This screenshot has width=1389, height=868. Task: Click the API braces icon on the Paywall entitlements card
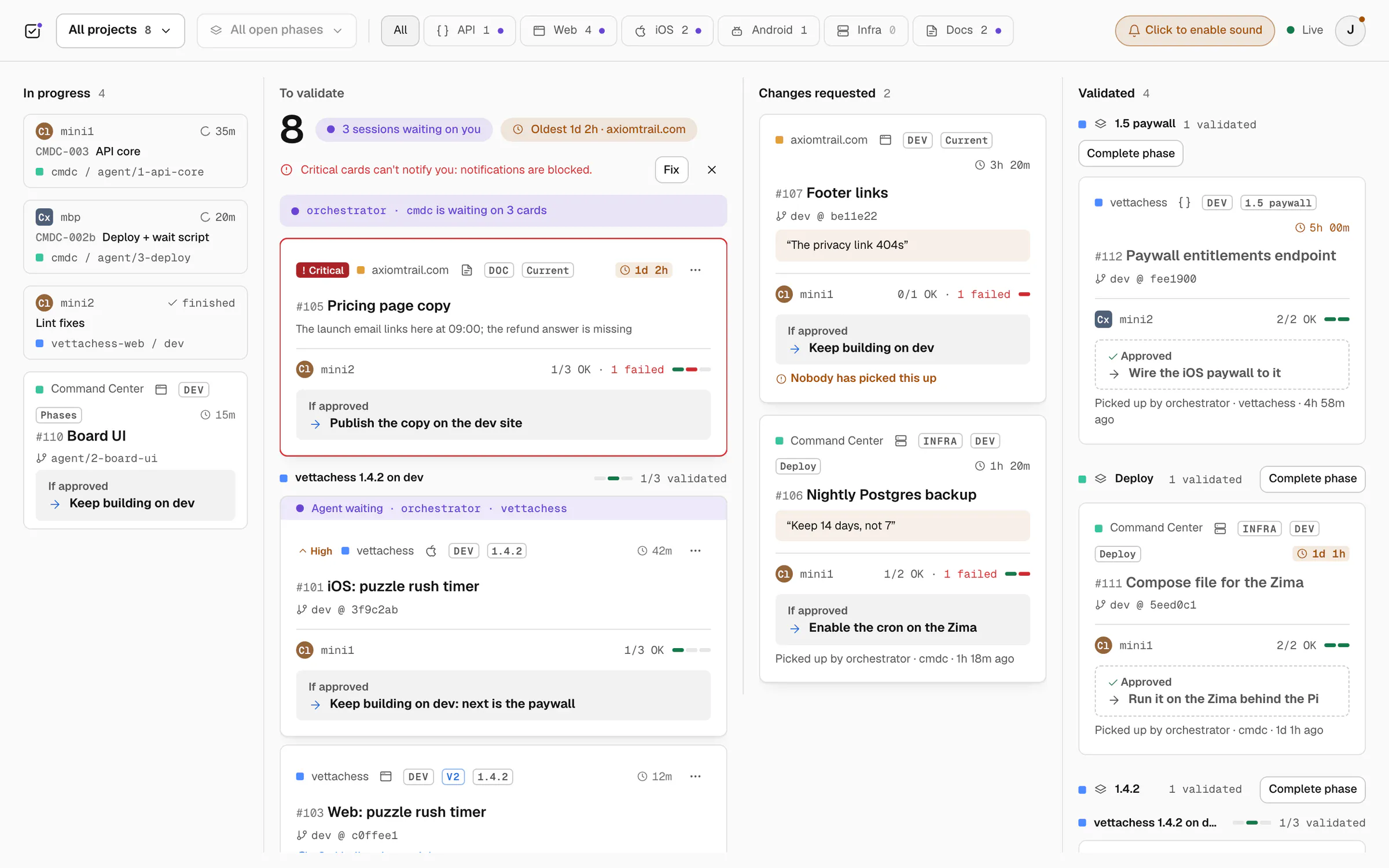point(1184,203)
